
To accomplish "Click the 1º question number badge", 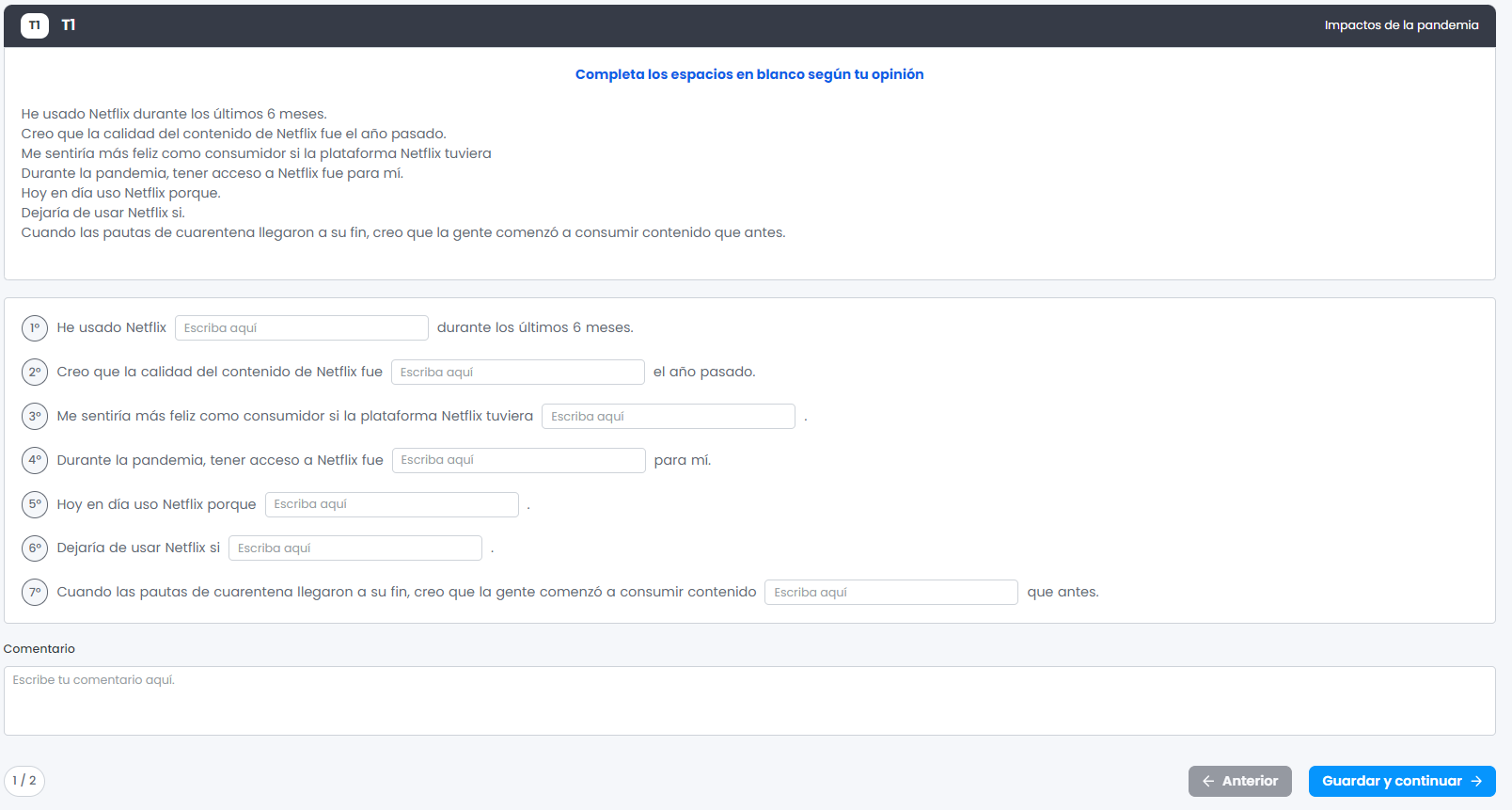I will [35, 328].
